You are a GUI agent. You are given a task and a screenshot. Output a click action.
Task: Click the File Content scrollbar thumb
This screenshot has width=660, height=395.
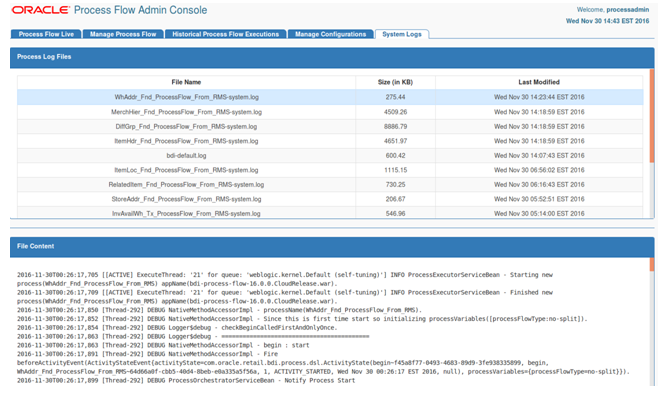click(652, 264)
